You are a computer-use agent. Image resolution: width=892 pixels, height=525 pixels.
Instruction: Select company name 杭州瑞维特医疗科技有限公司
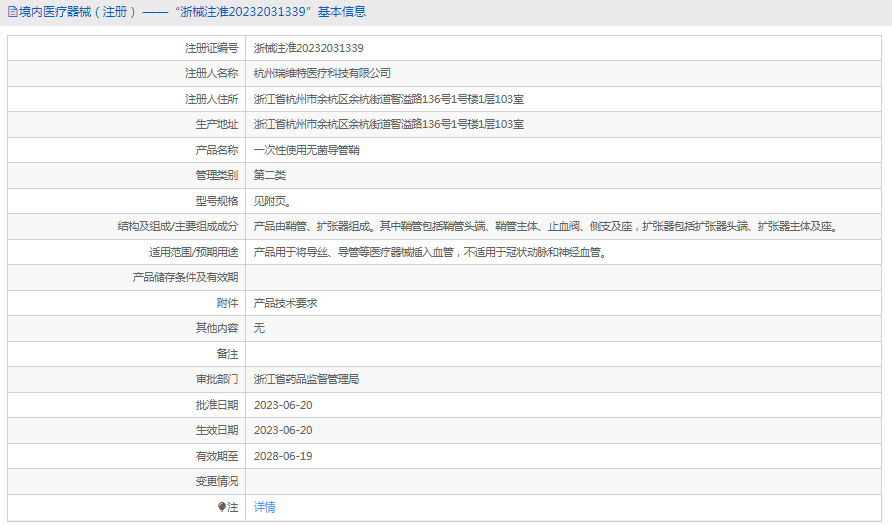click(x=322, y=73)
